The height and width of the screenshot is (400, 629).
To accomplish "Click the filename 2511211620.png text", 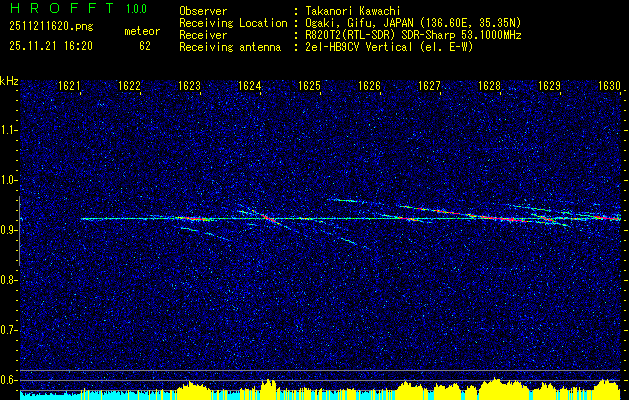I will [51, 27].
